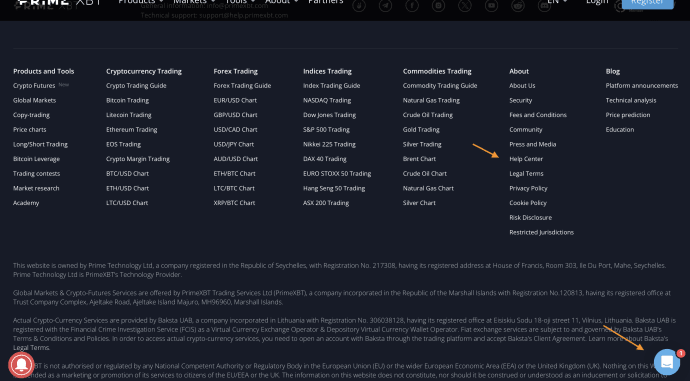Image resolution: width=690 pixels, height=381 pixels.
Task: Open the Reddit social icon
Action: tap(518, 5)
